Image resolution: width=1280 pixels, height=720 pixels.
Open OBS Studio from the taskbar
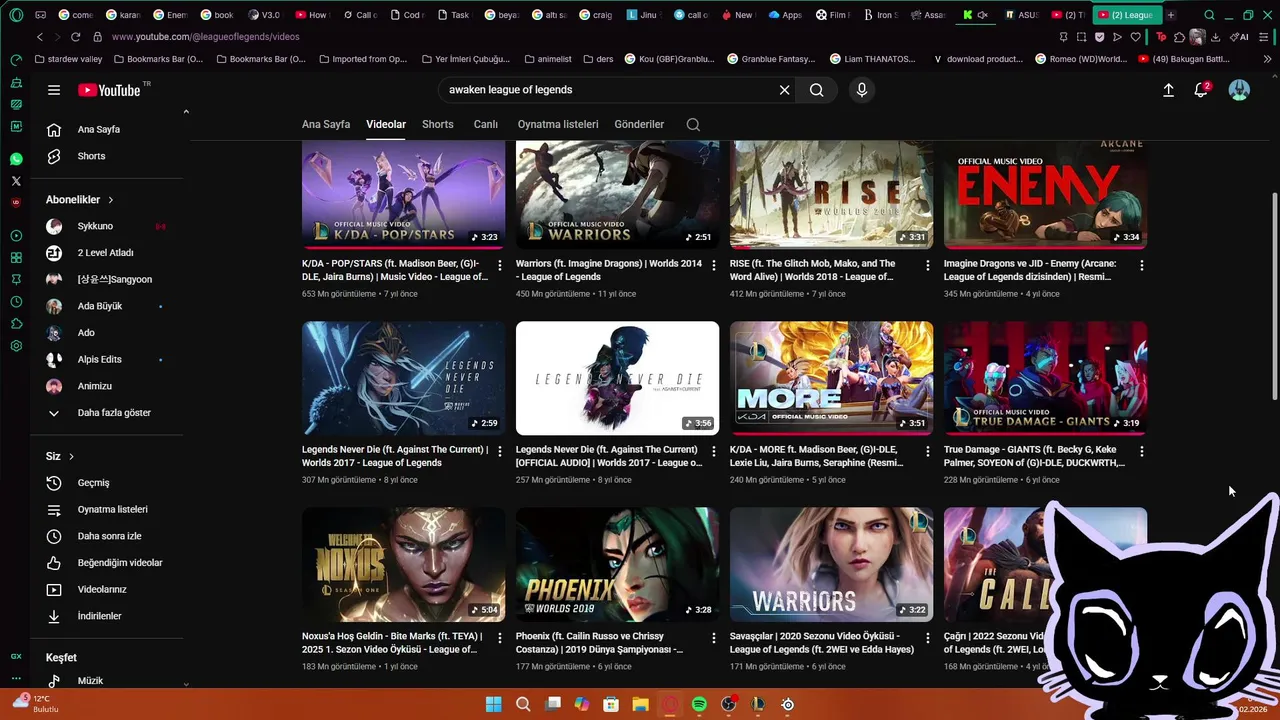tap(729, 705)
